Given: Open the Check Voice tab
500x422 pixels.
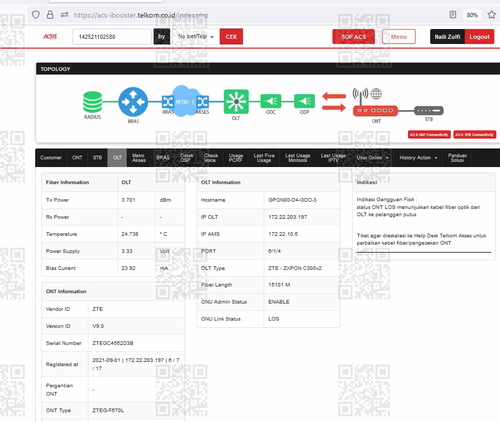Looking at the screenshot, I should (211, 158).
